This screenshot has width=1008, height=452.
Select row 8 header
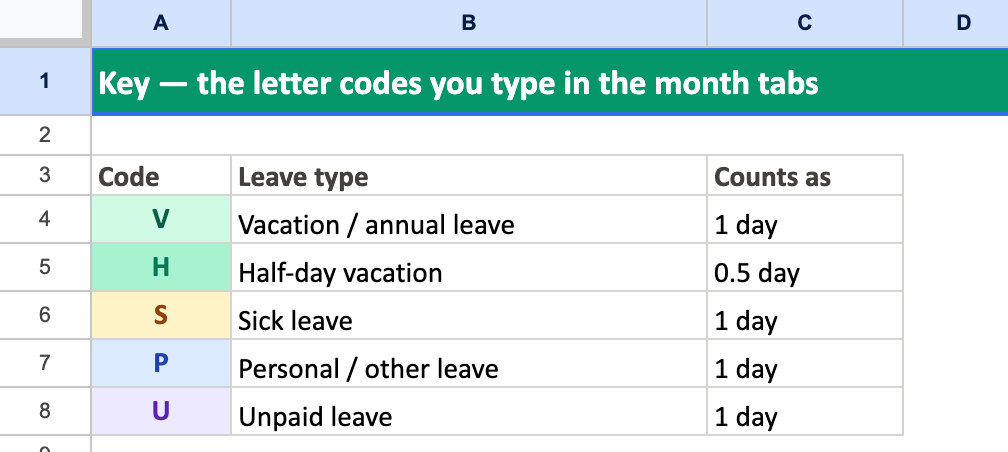click(x=45, y=411)
